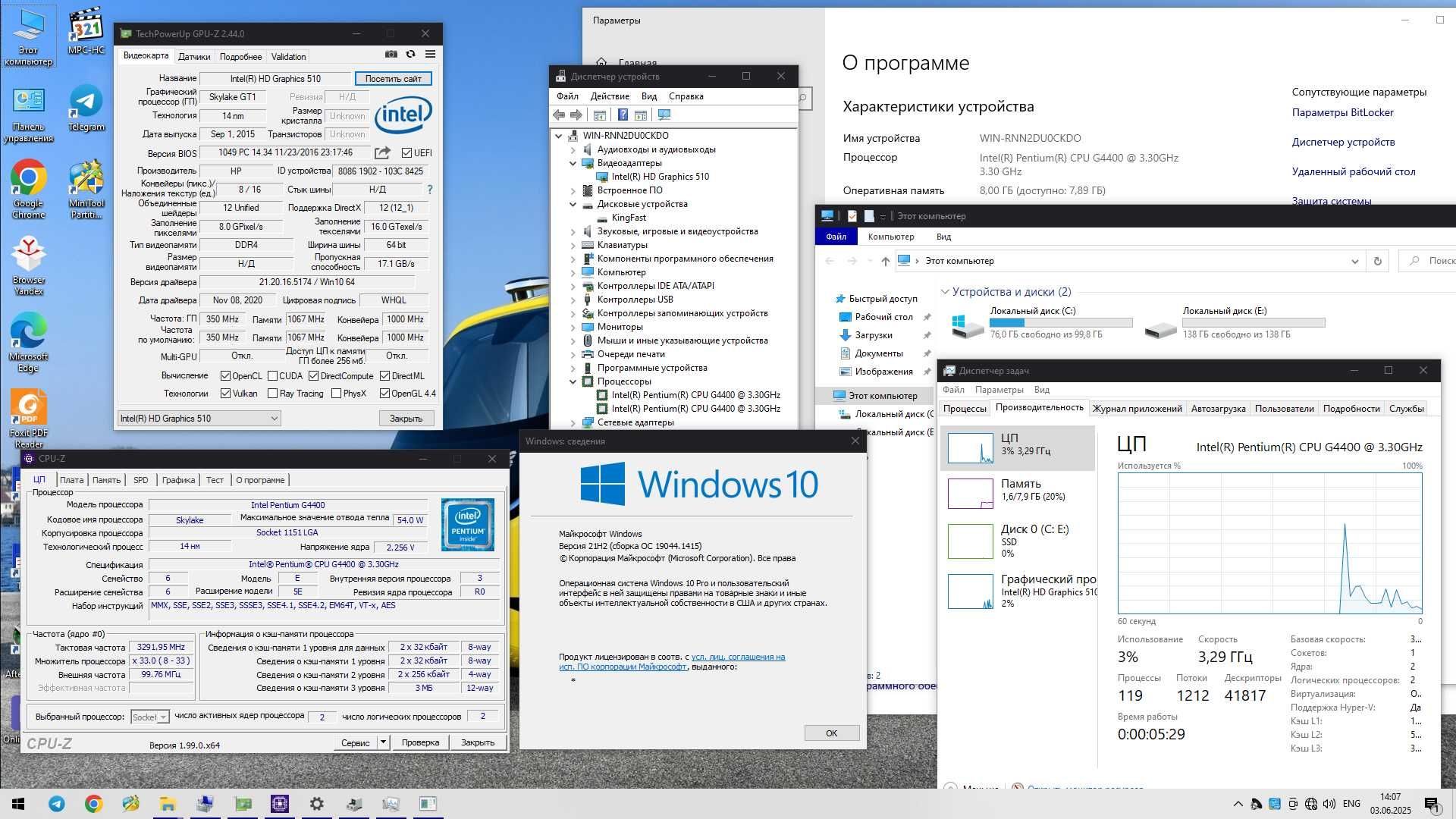Toggle the PhysX checkbox in GPU-Z
The width and height of the screenshot is (1456, 819).
coord(336,394)
